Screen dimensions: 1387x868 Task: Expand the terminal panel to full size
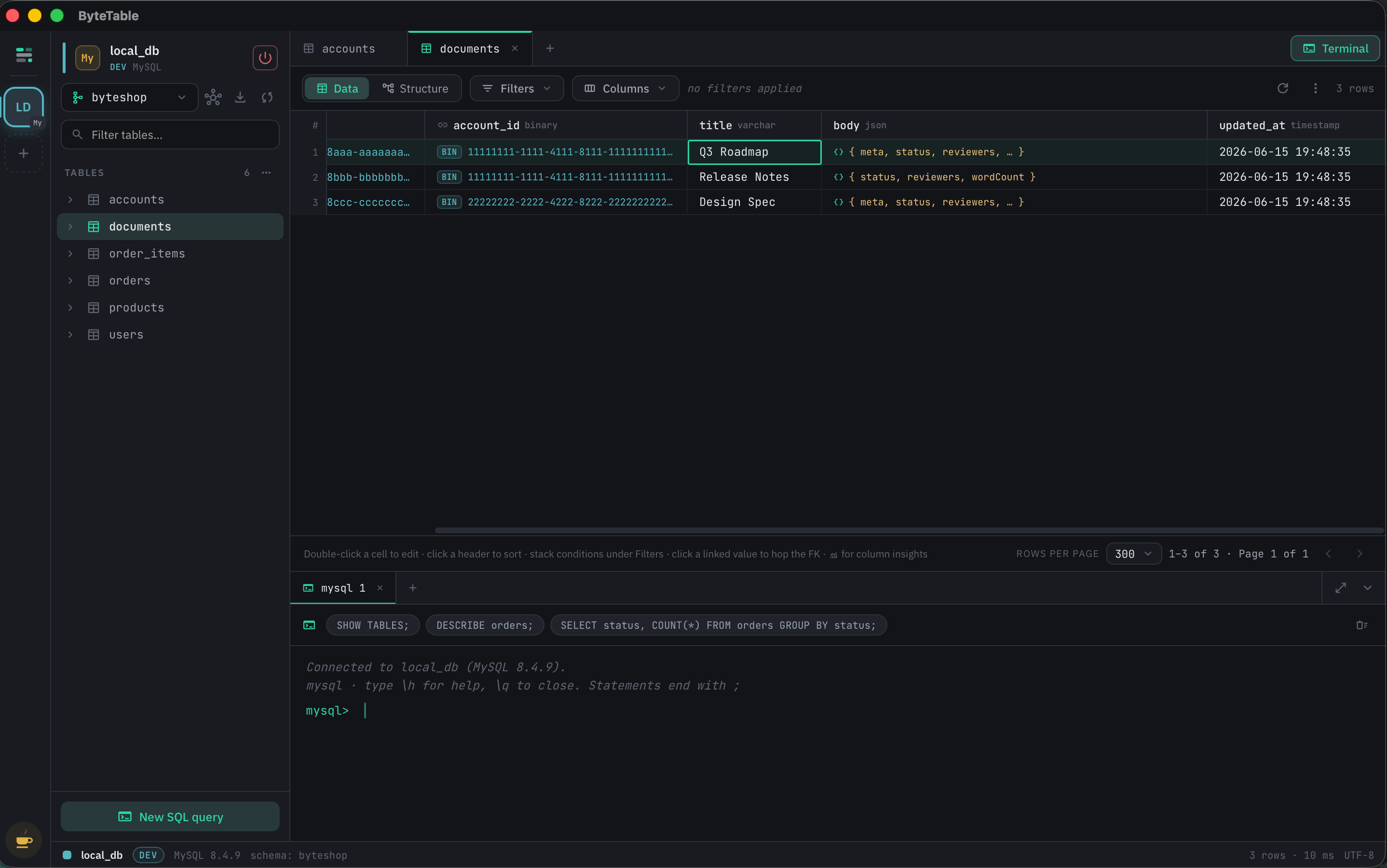(x=1341, y=588)
